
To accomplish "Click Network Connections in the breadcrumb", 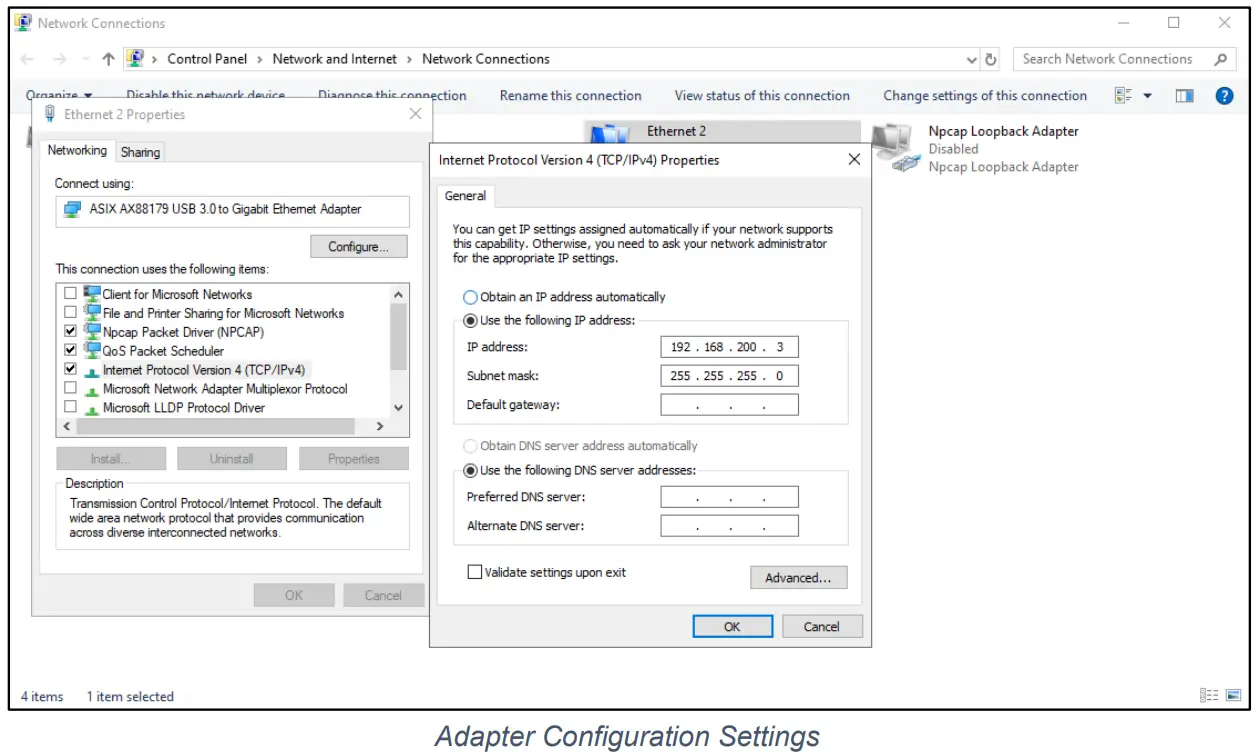I will 486,59.
